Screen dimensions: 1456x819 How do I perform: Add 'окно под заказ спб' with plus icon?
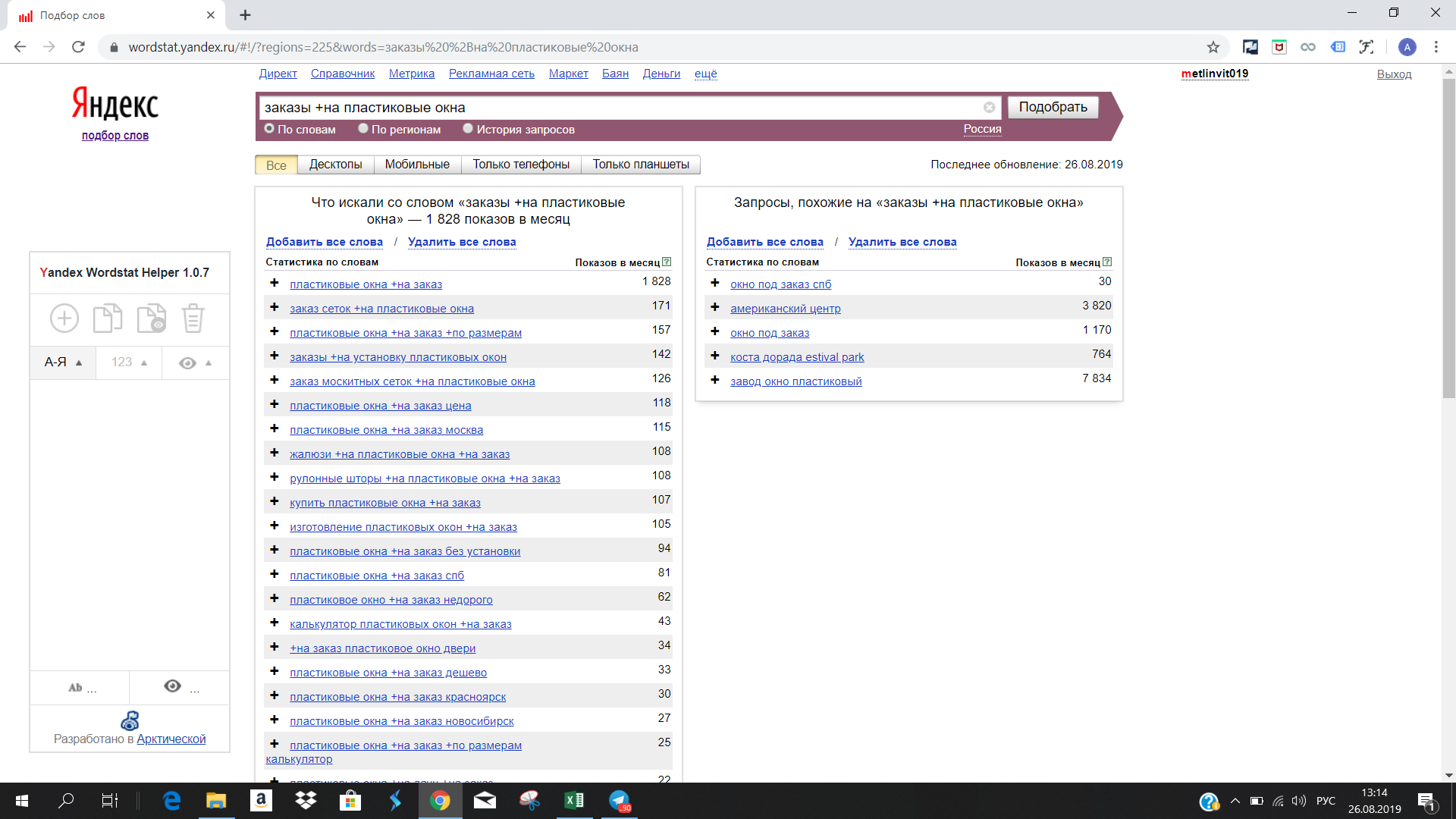click(715, 283)
